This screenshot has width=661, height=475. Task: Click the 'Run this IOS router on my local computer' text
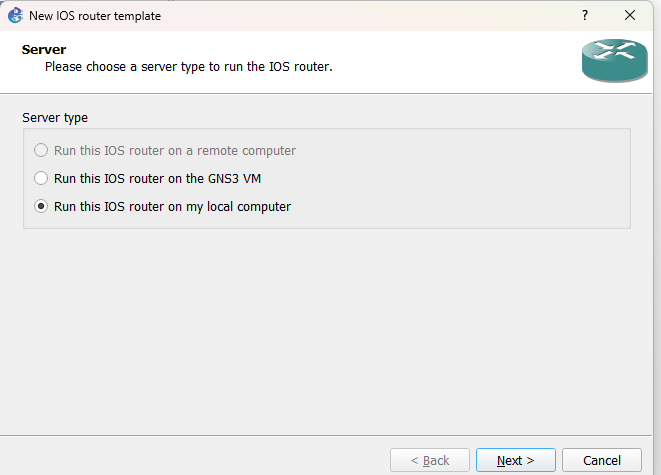tap(172, 207)
